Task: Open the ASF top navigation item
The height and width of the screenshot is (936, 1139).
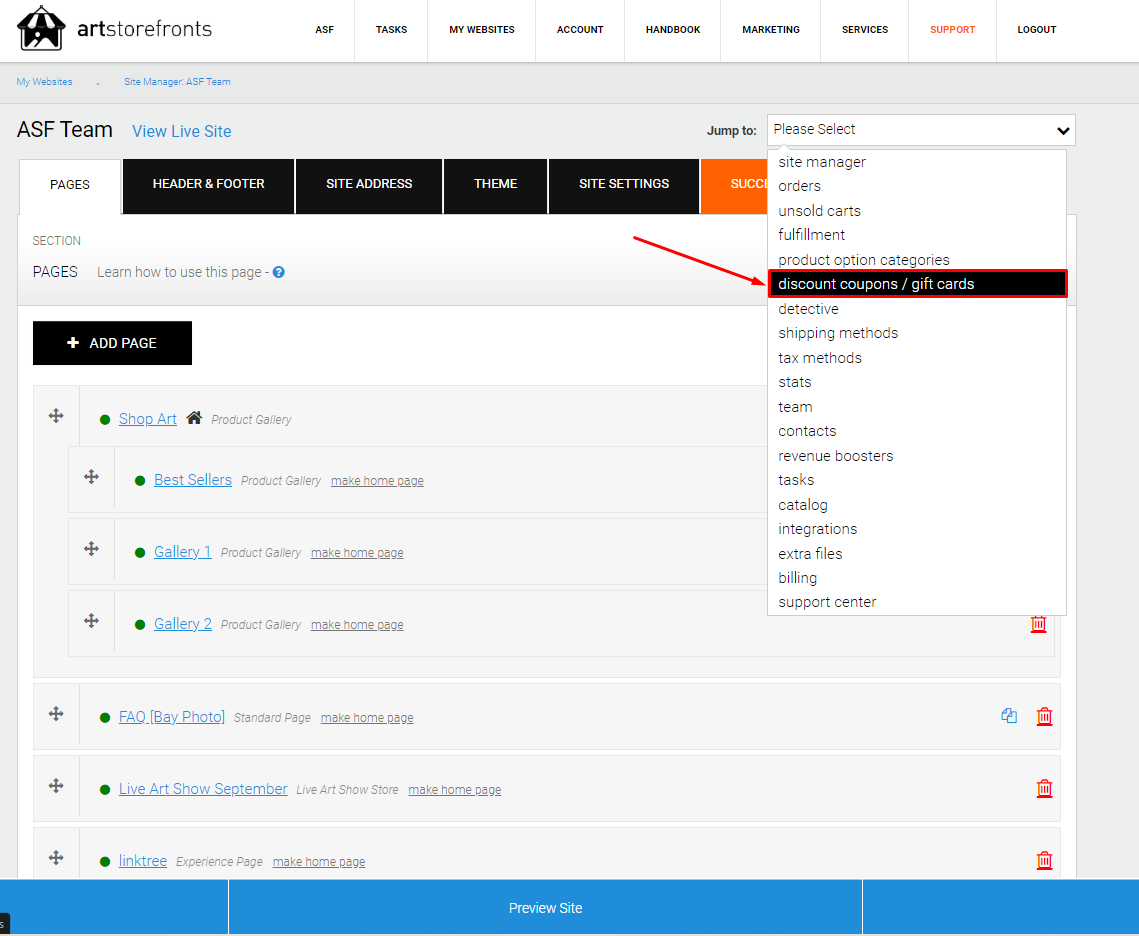Action: [x=325, y=30]
